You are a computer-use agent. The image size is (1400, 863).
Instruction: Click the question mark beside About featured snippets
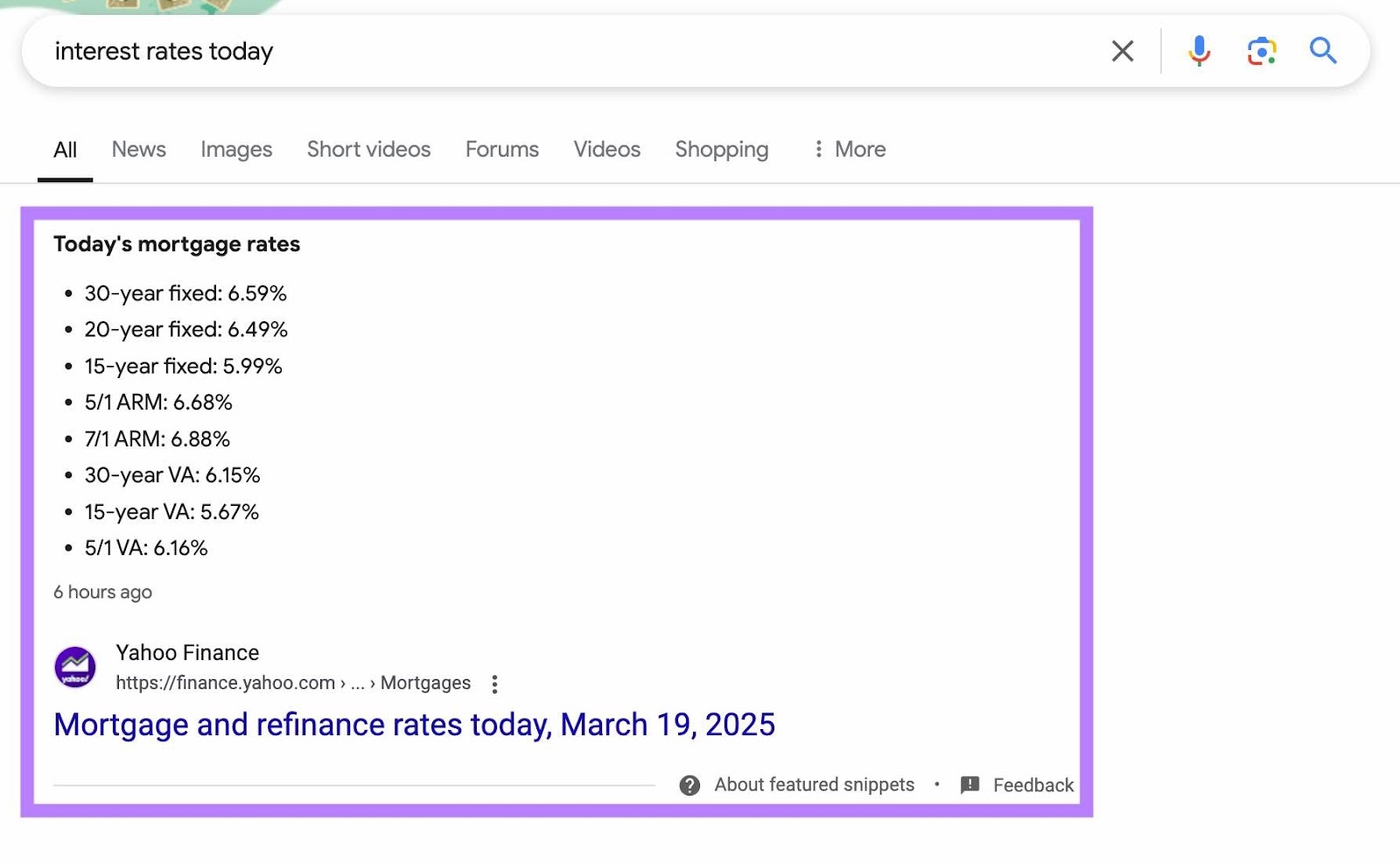click(690, 785)
